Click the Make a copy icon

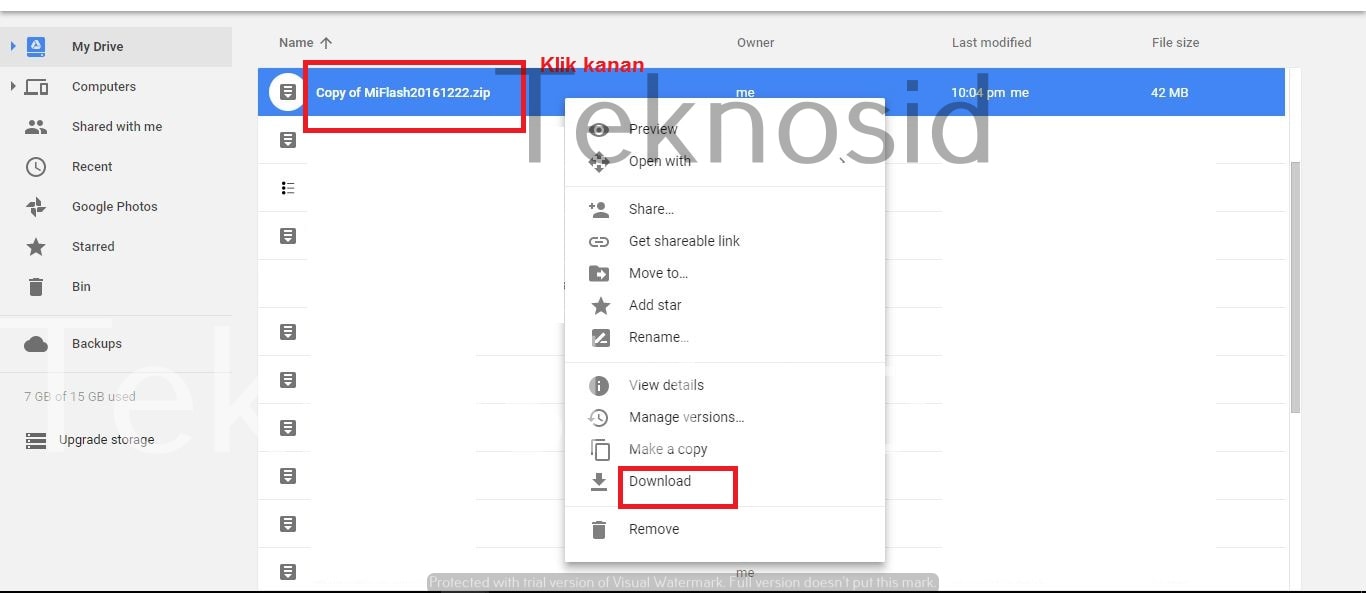click(x=600, y=450)
